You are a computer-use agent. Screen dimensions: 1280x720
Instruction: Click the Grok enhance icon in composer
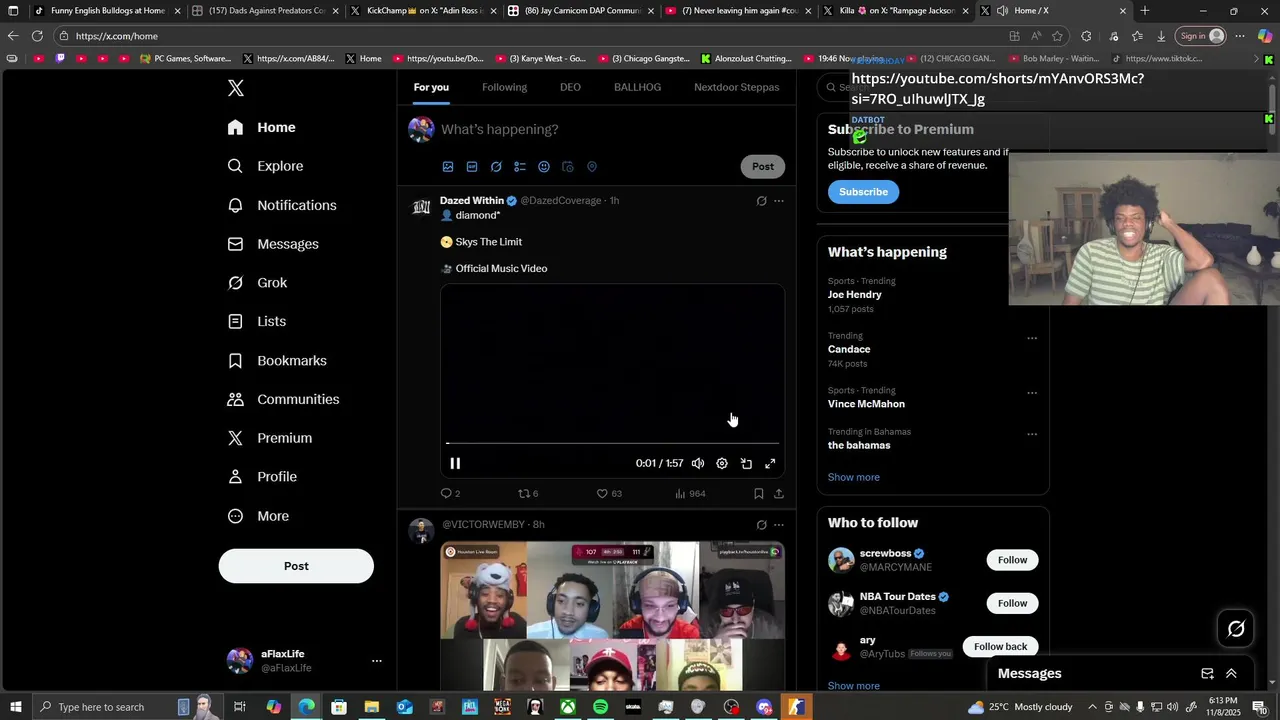(x=496, y=167)
